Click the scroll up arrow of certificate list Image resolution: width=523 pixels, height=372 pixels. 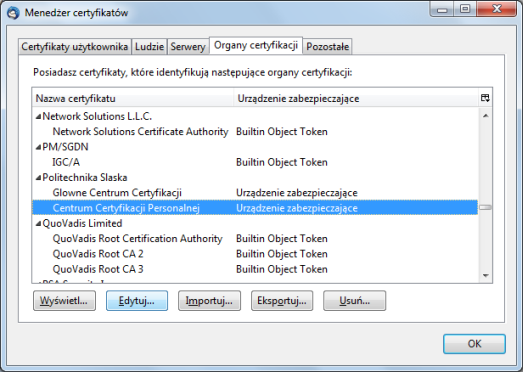point(486,116)
